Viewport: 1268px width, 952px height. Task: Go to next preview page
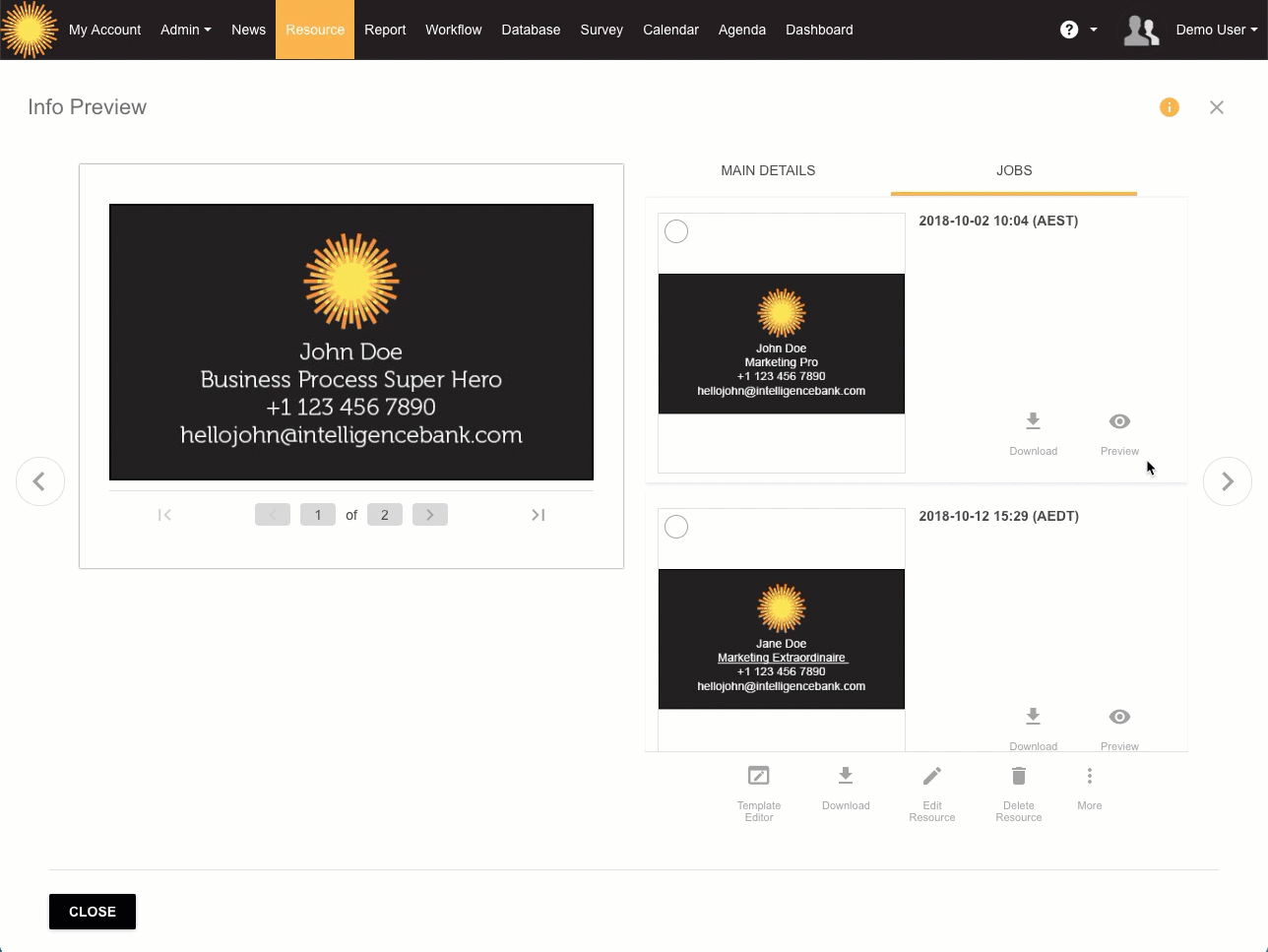pos(430,515)
